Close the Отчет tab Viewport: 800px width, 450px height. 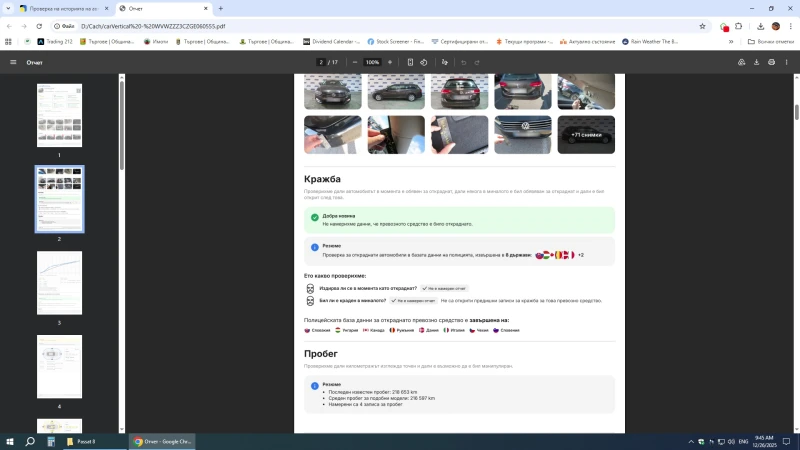(x=206, y=8)
